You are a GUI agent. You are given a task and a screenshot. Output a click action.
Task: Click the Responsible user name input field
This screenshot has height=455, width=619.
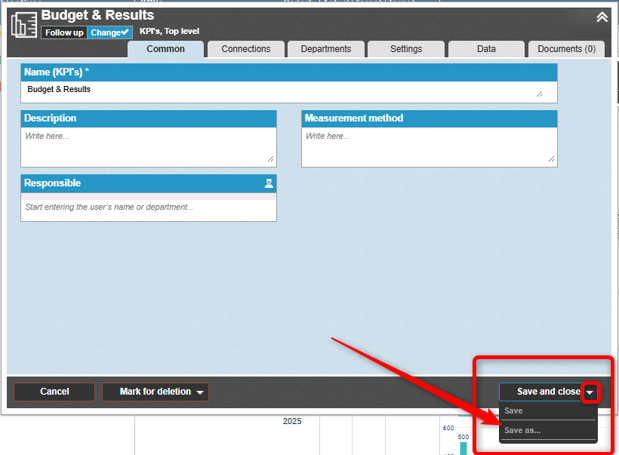pos(148,207)
